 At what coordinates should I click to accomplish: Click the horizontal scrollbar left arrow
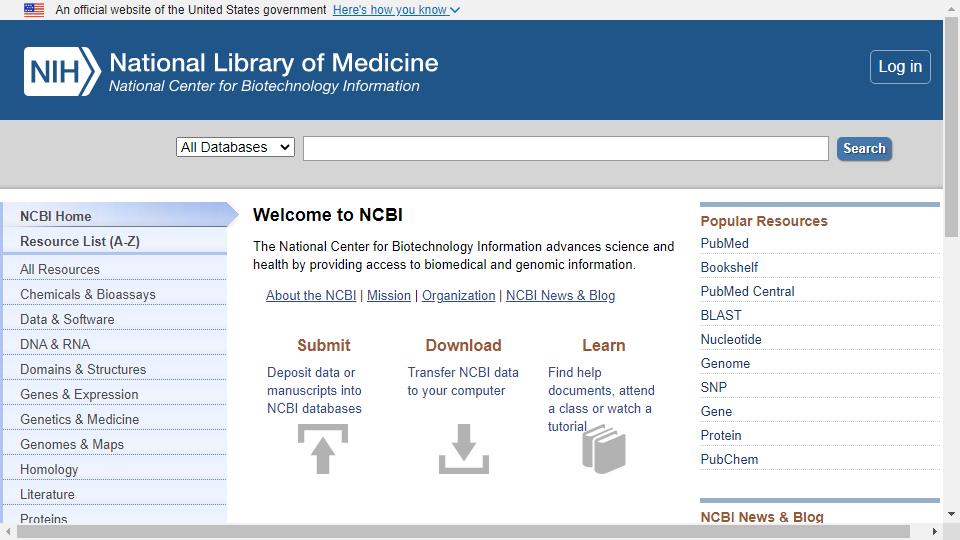[8, 531]
